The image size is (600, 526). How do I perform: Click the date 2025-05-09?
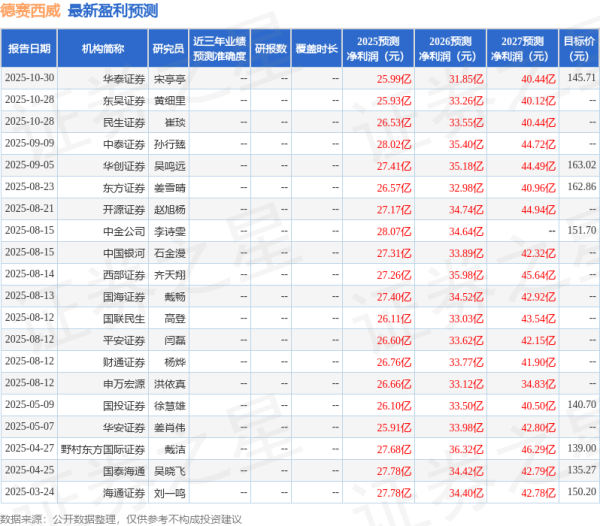pyautogui.click(x=29, y=405)
